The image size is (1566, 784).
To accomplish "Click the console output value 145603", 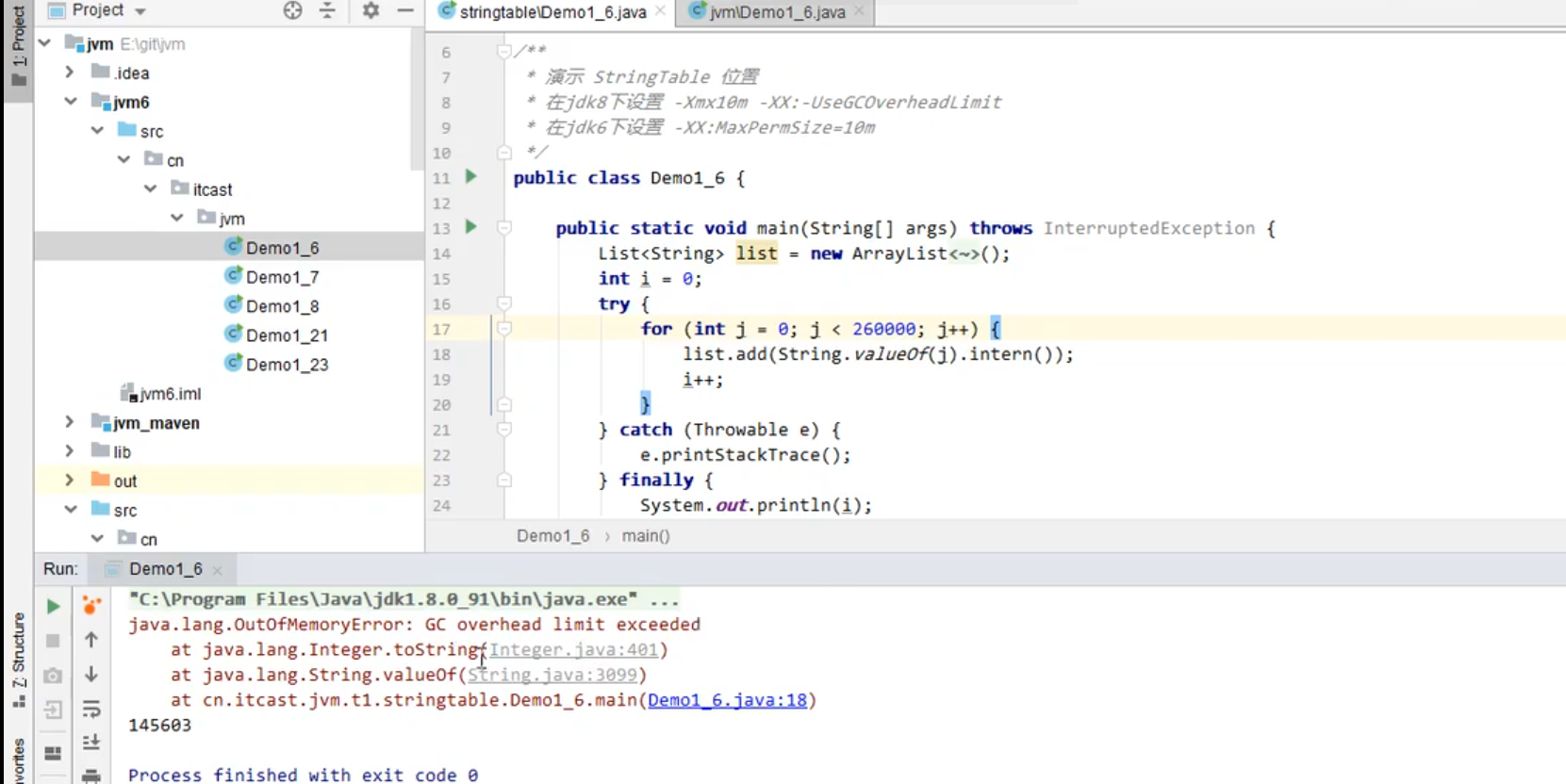I will (159, 726).
